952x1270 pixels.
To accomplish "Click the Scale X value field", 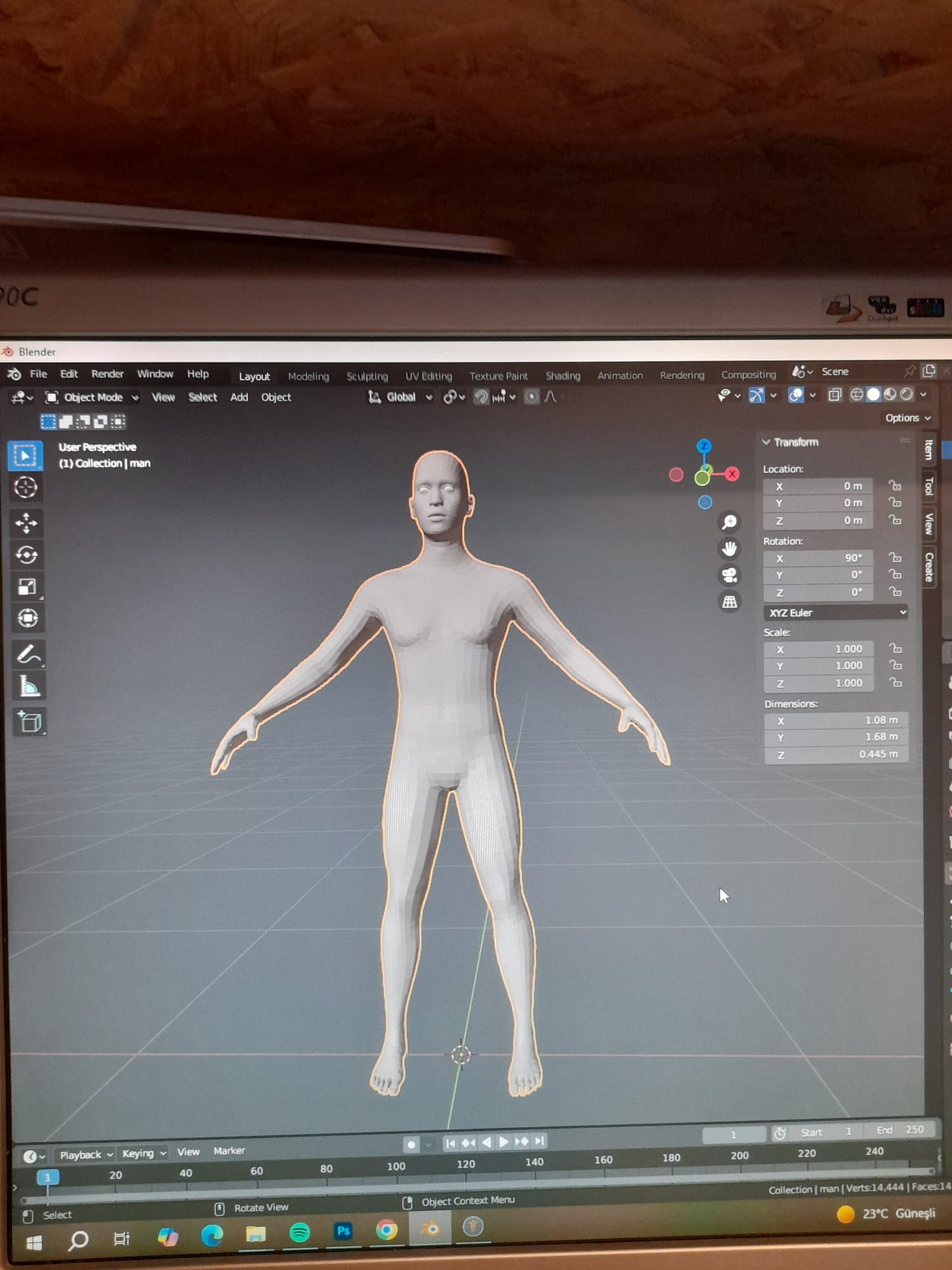I will tap(818, 649).
